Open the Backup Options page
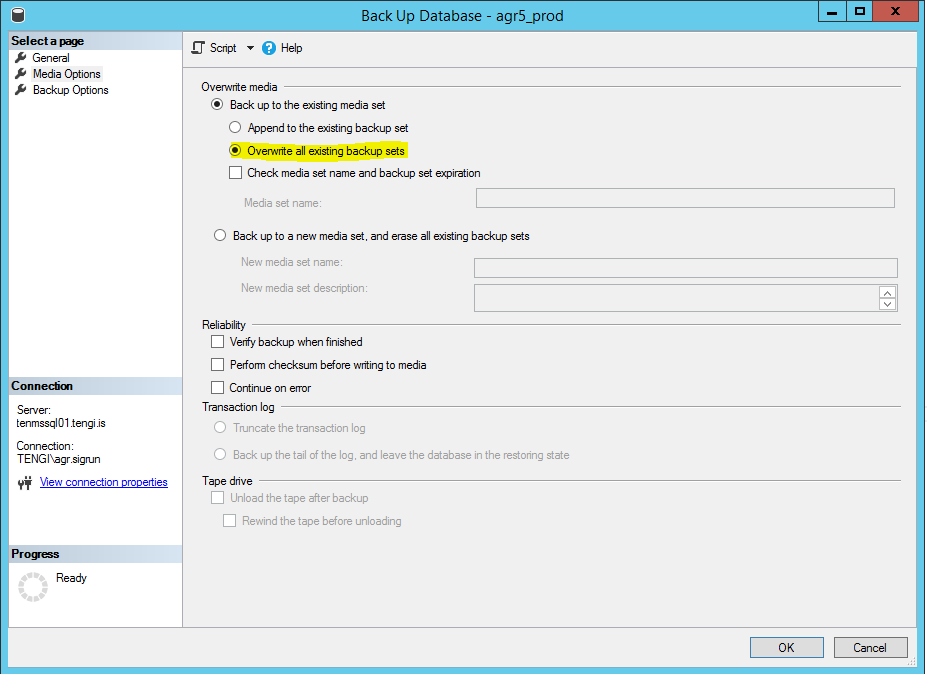 [71, 90]
